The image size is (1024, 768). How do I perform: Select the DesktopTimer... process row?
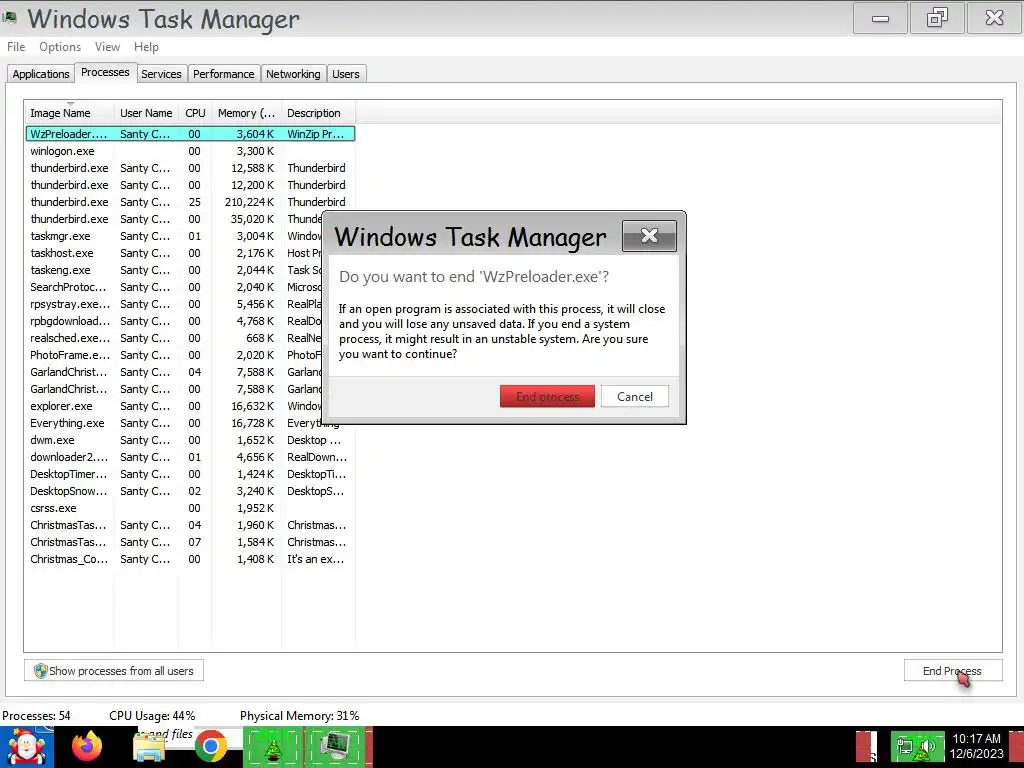click(x=190, y=473)
